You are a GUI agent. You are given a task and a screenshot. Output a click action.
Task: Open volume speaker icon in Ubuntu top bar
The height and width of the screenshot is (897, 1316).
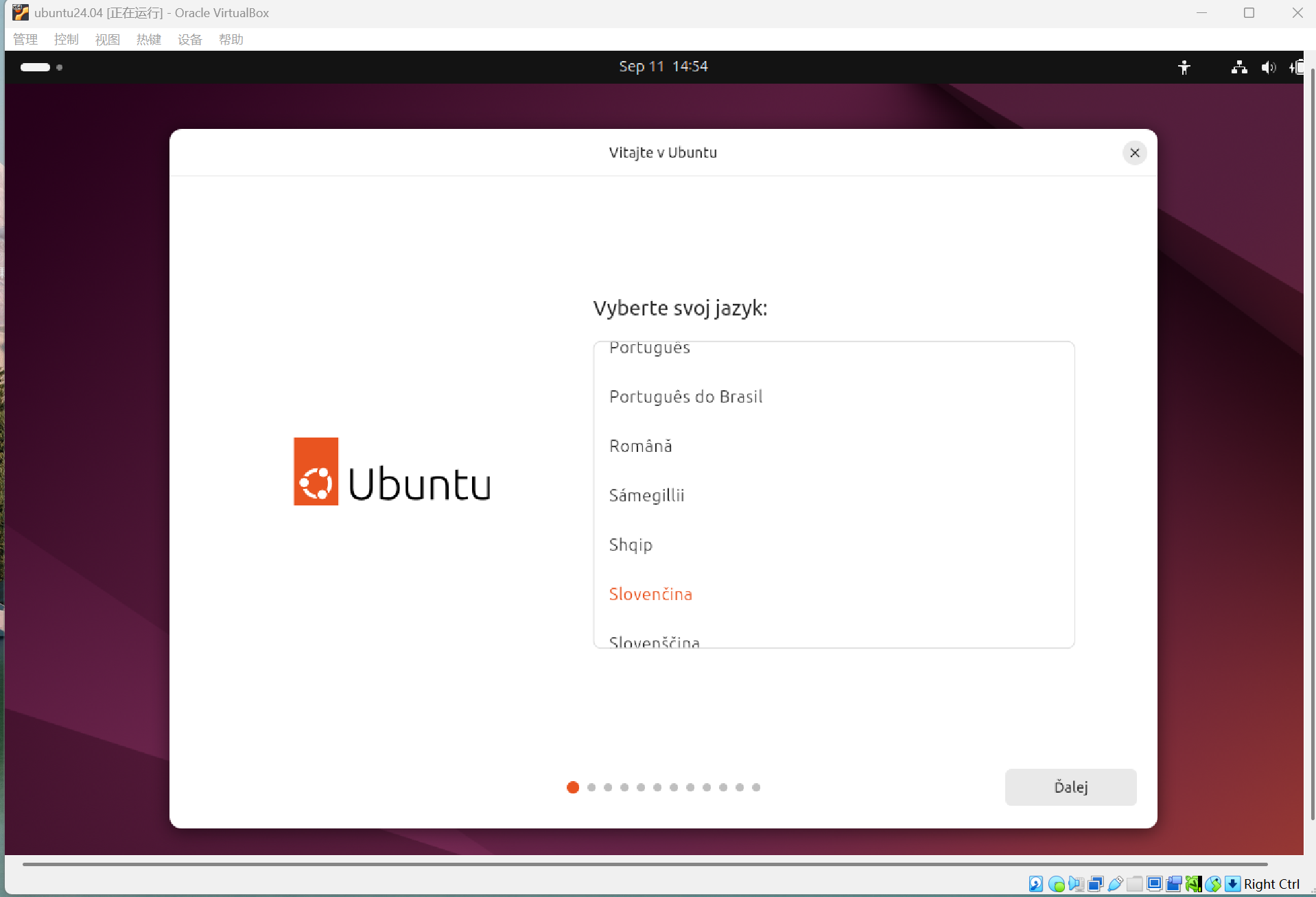[1269, 67]
